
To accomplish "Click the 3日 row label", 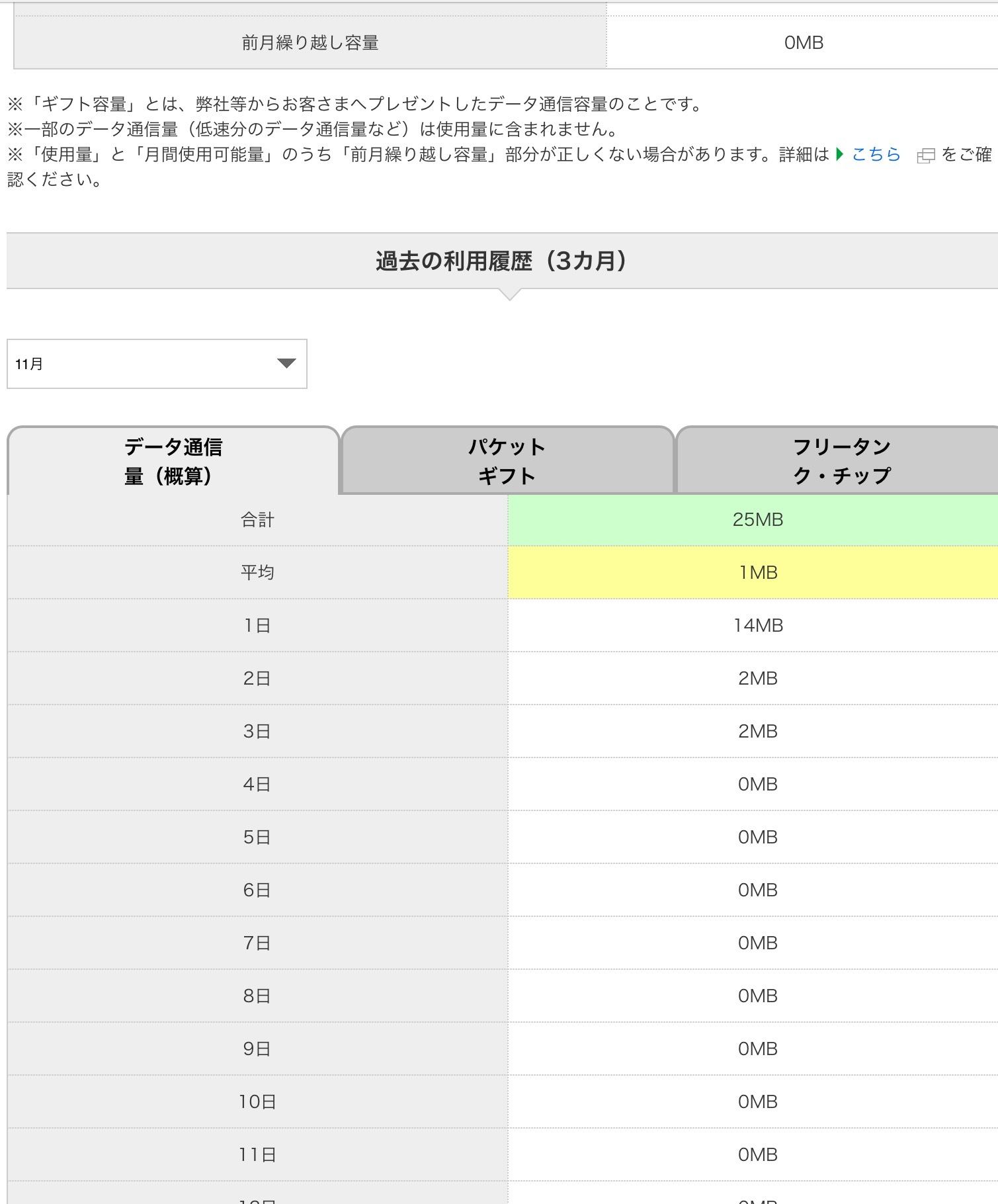I will tap(257, 732).
